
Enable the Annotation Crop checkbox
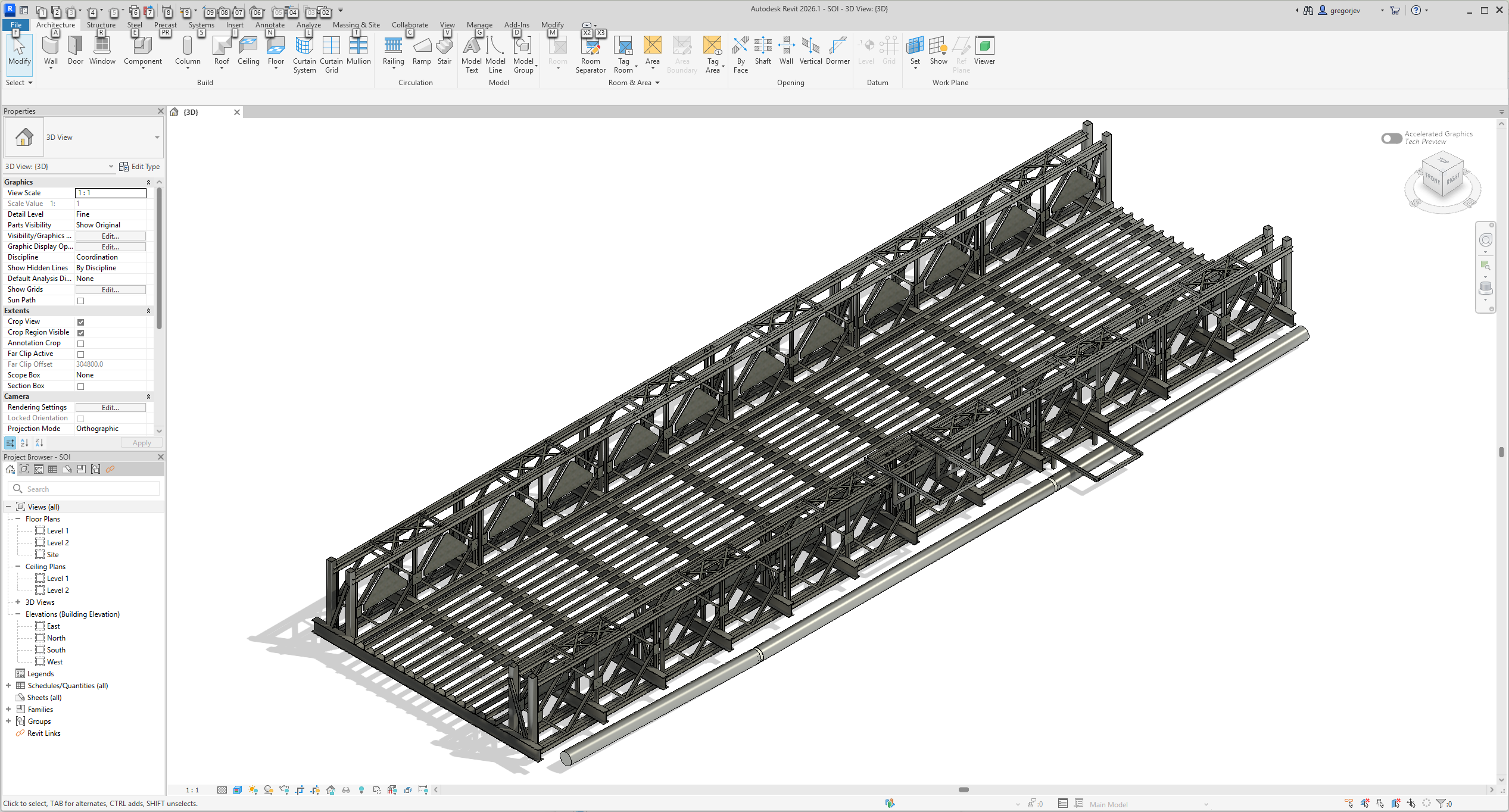(x=81, y=343)
